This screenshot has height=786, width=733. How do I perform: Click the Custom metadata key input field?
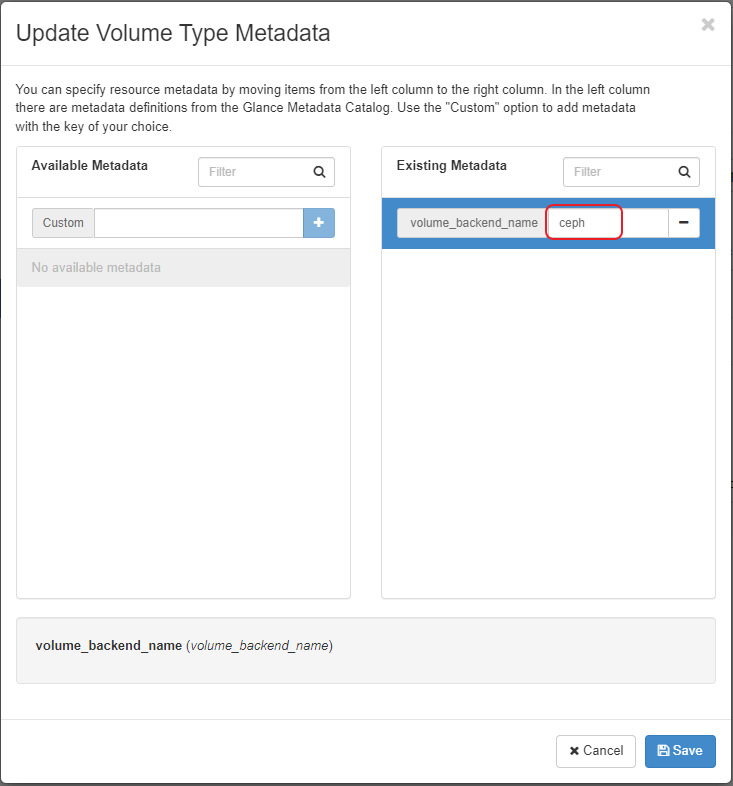[198, 223]
